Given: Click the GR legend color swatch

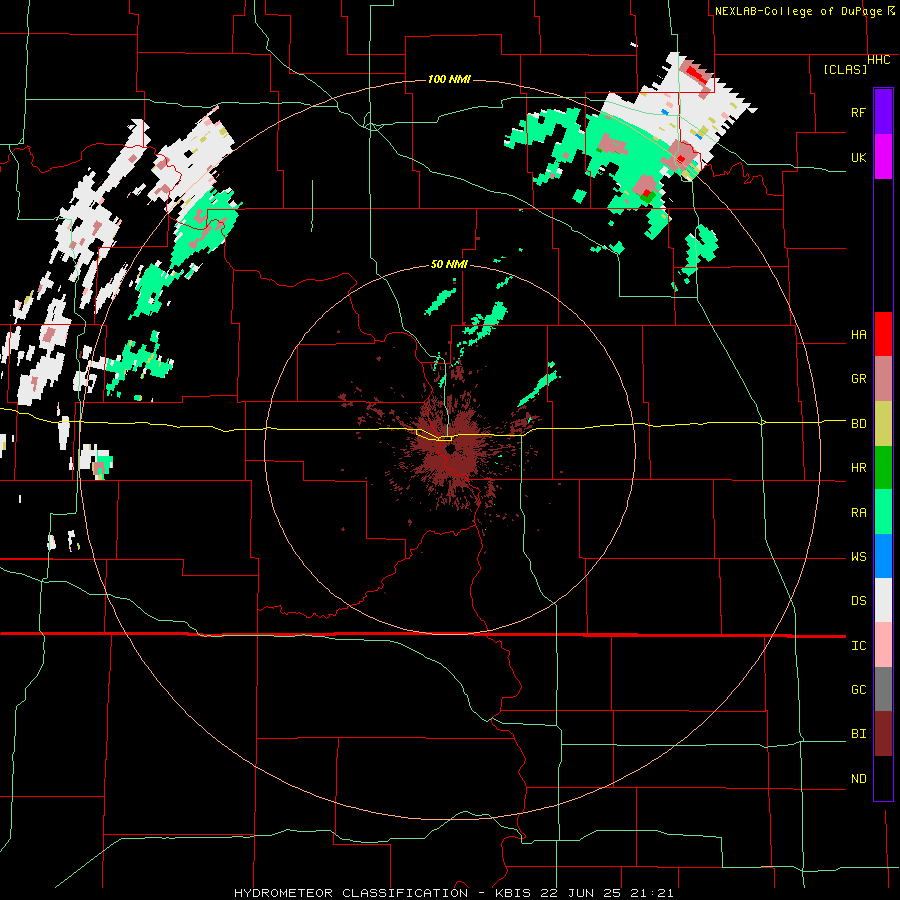Looking at the screenshot, I should click(x=883, y=379).
